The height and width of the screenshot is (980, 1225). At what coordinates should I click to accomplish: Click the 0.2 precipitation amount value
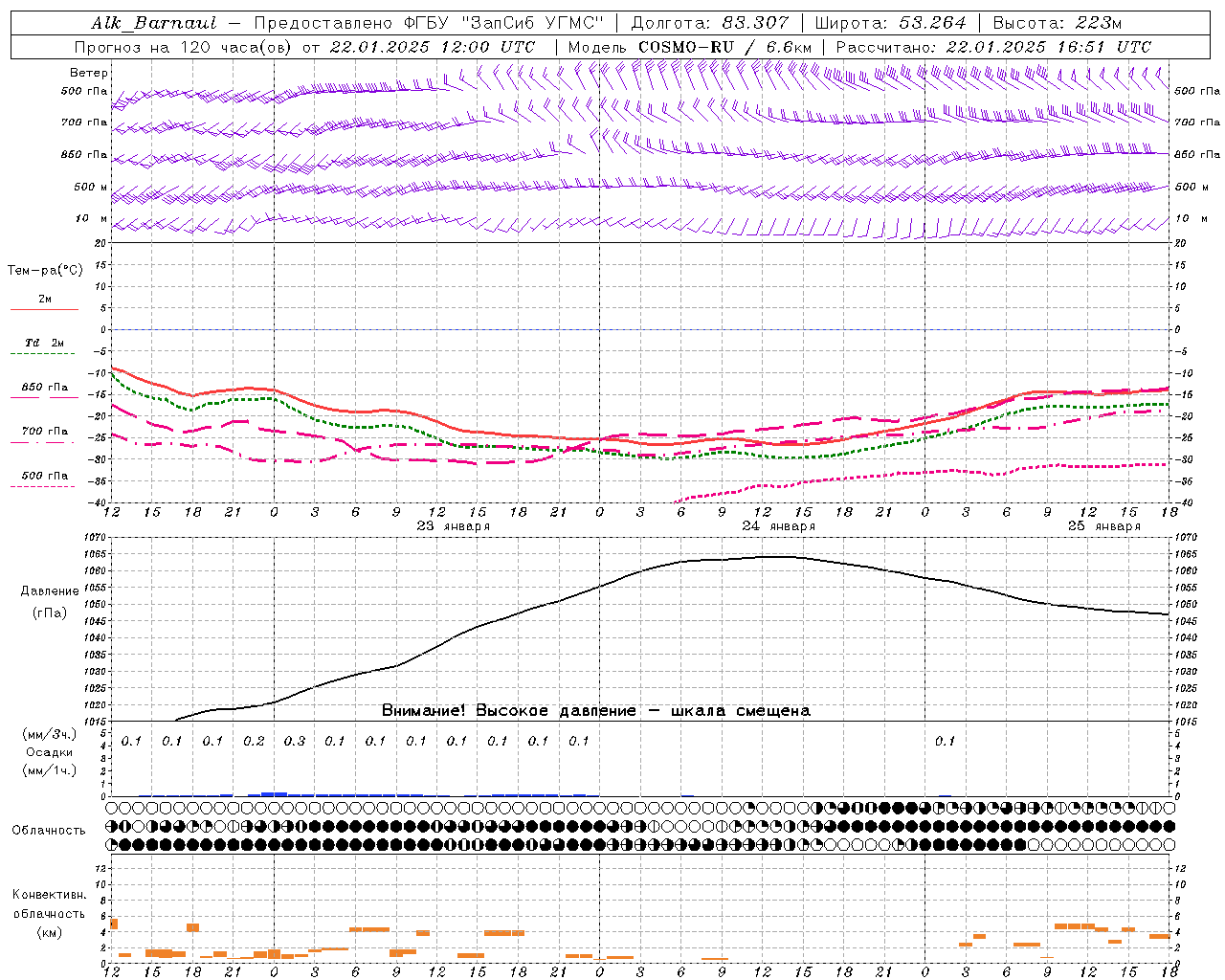coord(254,742)
